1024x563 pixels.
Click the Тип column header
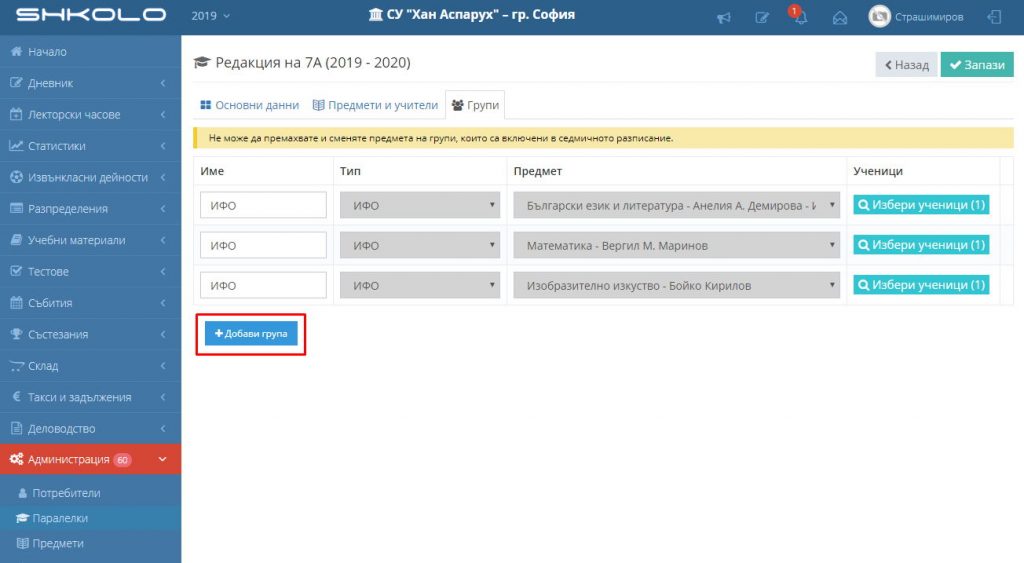tap(350, 171)
